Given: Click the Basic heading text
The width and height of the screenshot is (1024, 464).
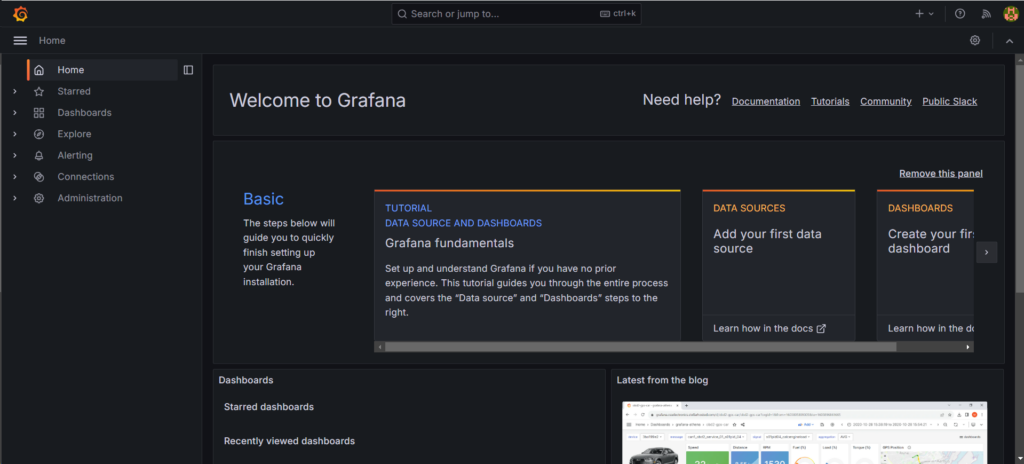Looking at the screenshot, I should point(263,199).
